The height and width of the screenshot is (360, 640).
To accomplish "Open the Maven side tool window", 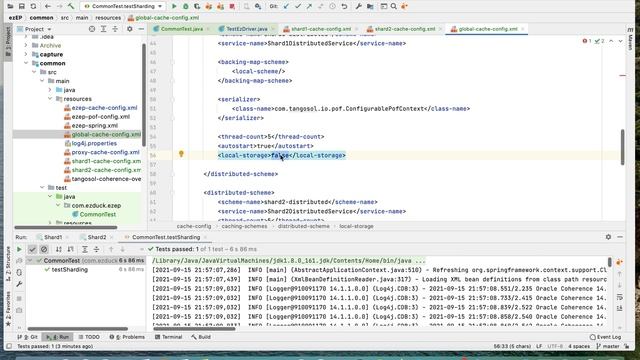I will point(630,39).
